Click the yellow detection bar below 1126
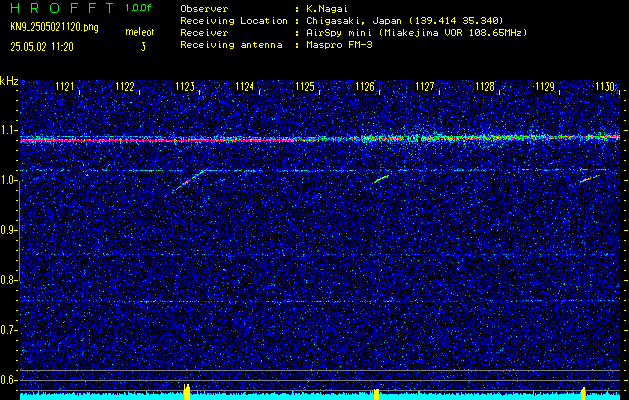 click(376, 394)
